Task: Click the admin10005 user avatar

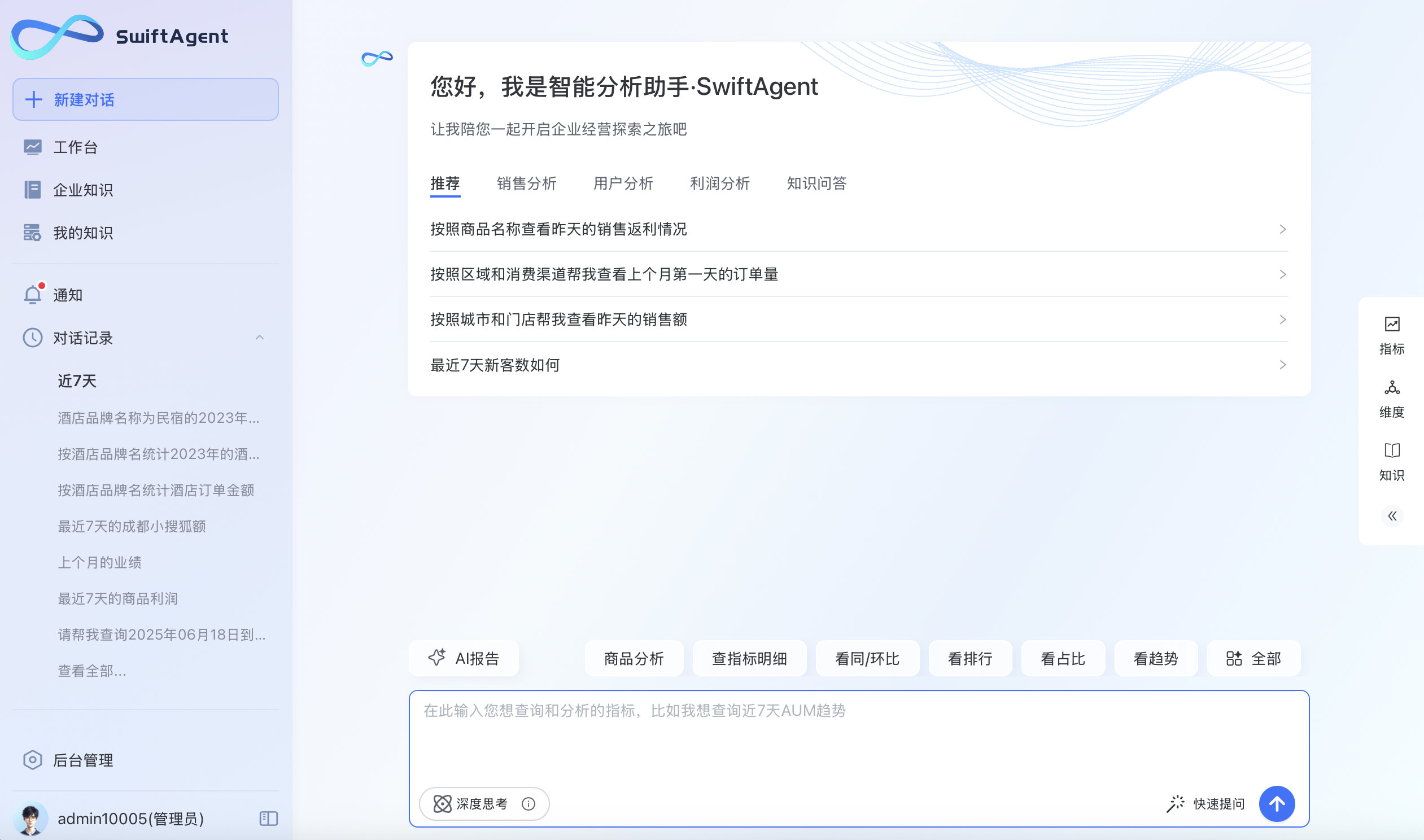Action: 30,819
